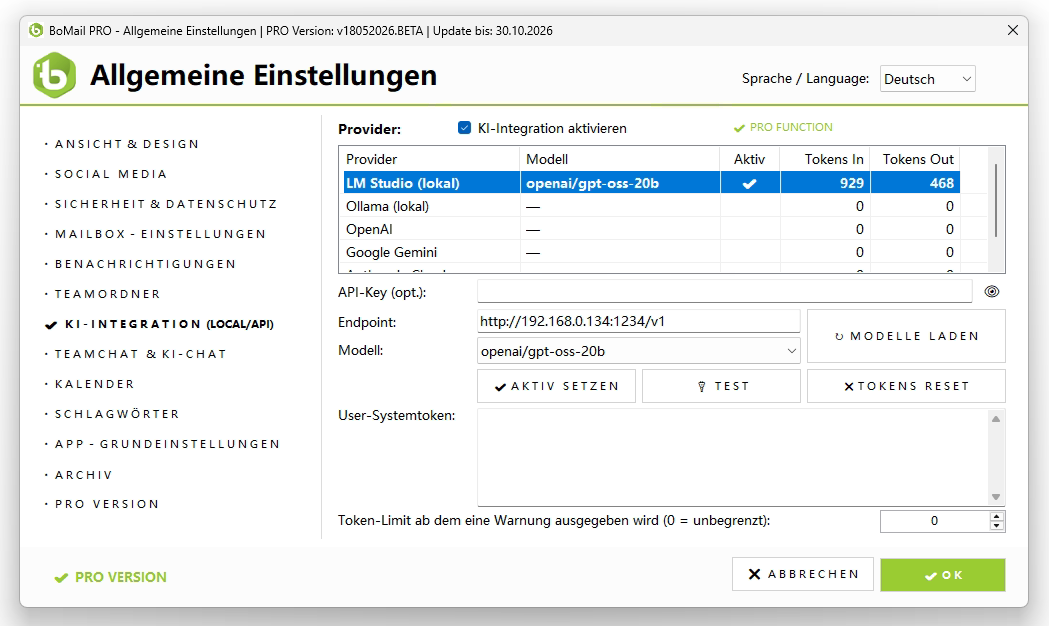Open App-Grundeinstellungen section

coord(167,444)
